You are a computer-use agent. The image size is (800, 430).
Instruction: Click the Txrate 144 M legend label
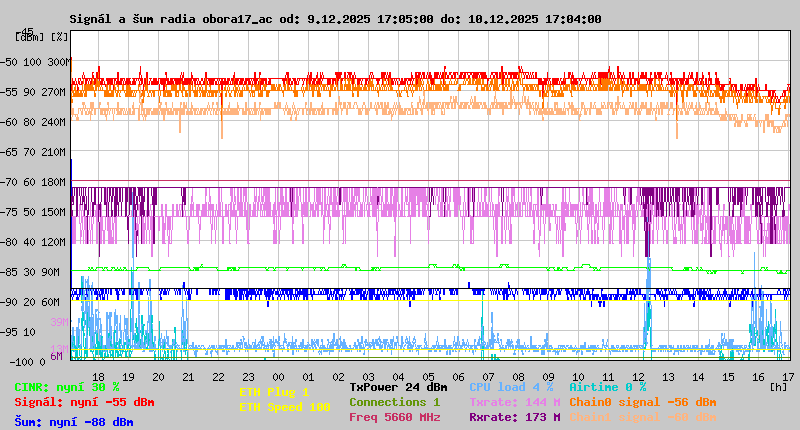point(514,402)
